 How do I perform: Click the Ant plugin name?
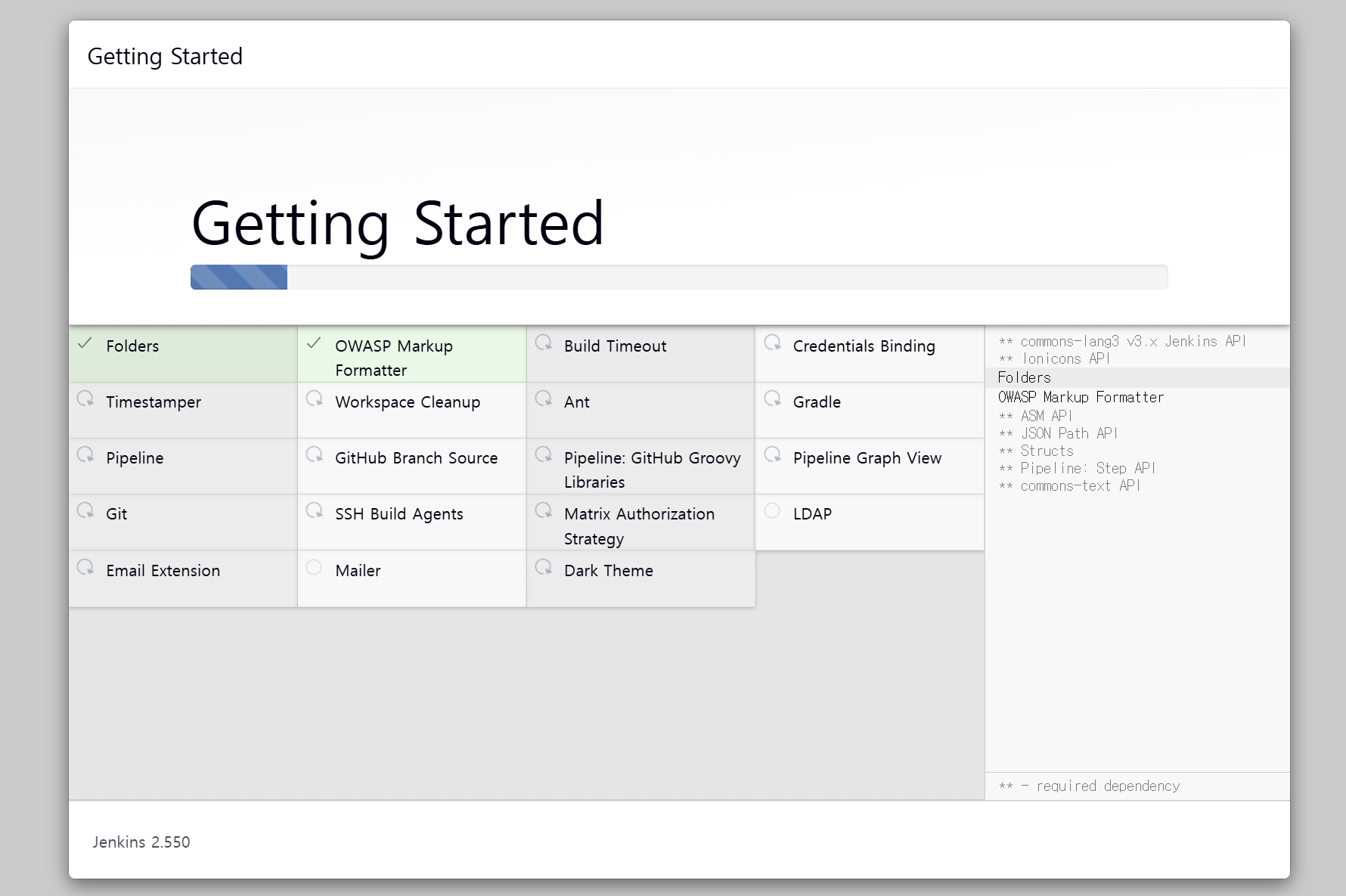point(577,402)
